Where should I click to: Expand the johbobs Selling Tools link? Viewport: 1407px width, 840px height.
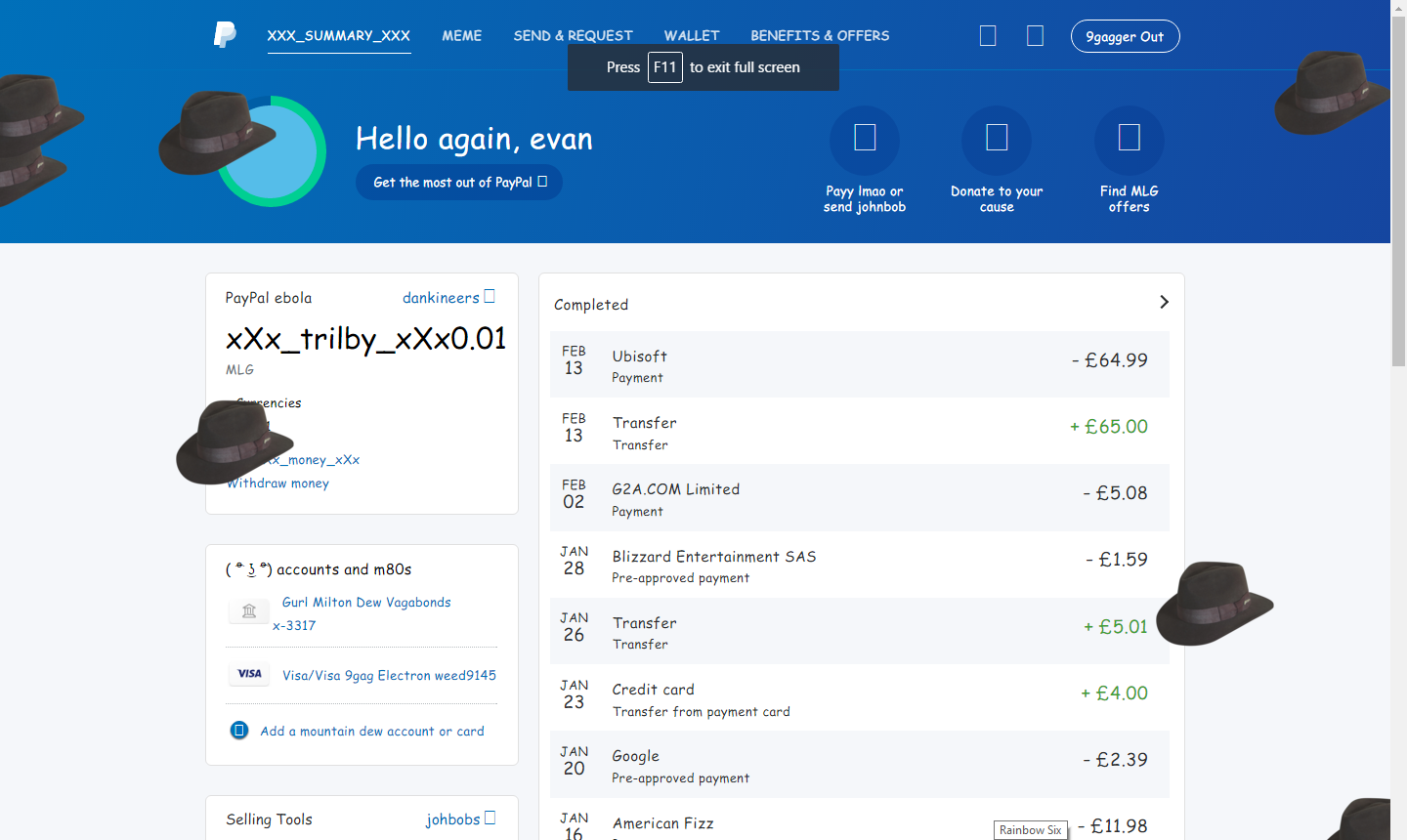(490, 818)
